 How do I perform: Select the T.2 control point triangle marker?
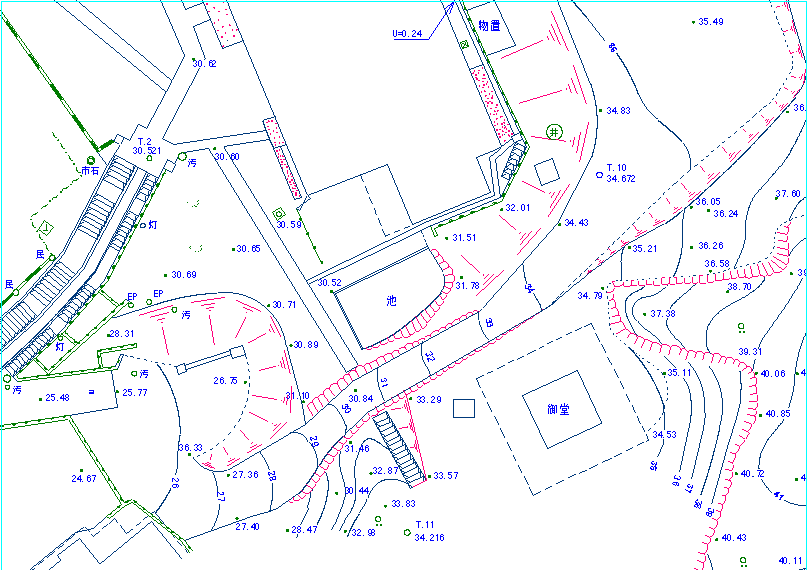[x=147, y=159]
